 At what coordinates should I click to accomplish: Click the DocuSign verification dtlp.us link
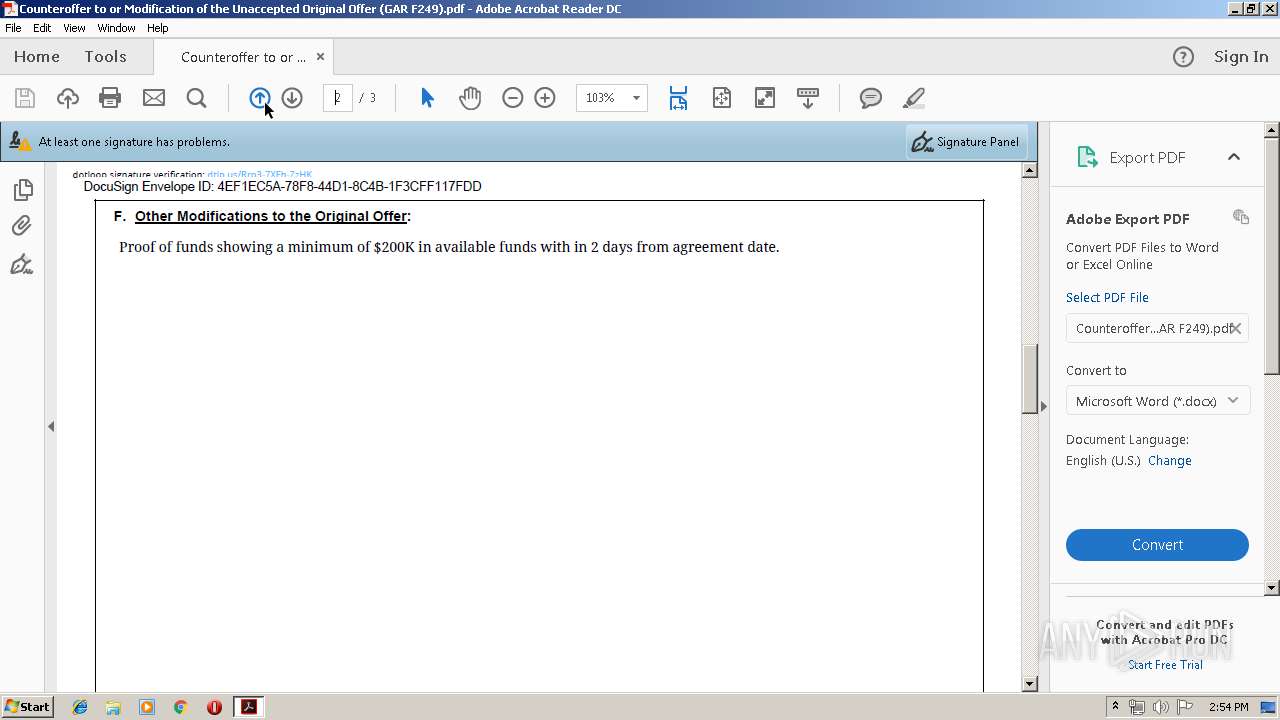click(x=260, y=174)
